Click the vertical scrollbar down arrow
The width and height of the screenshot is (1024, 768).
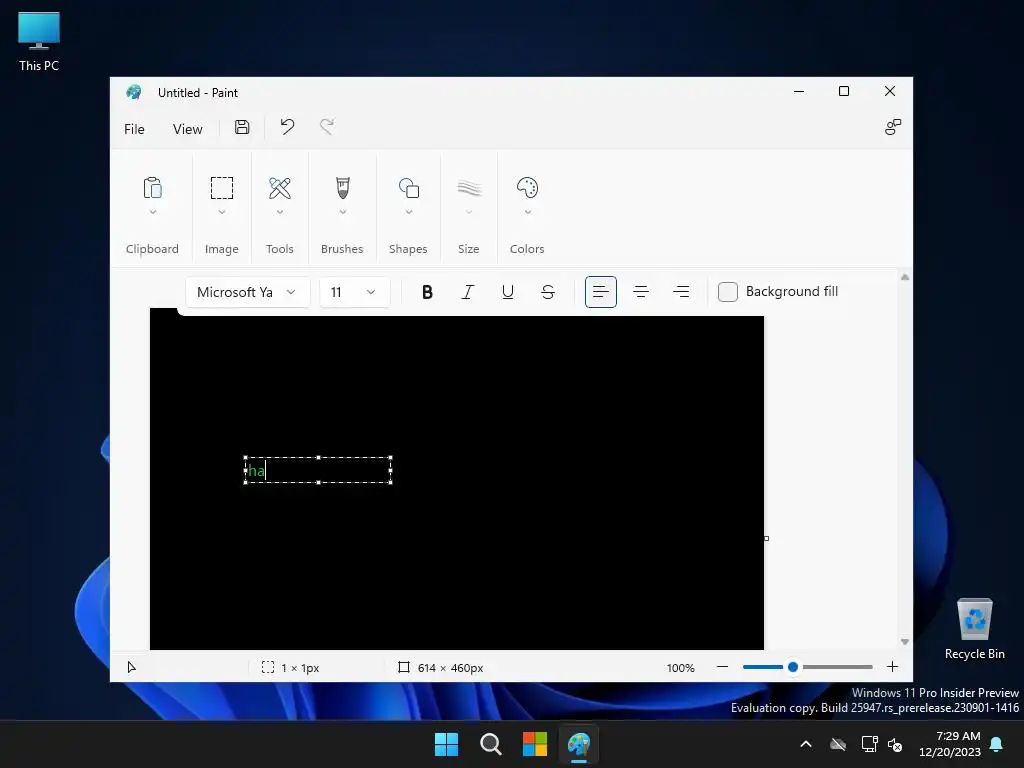click(x=904, y=642)
